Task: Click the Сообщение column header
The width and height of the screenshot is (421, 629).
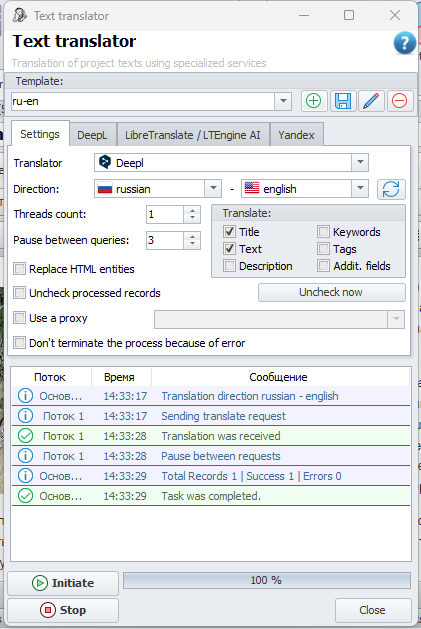Action: (278, 377)
